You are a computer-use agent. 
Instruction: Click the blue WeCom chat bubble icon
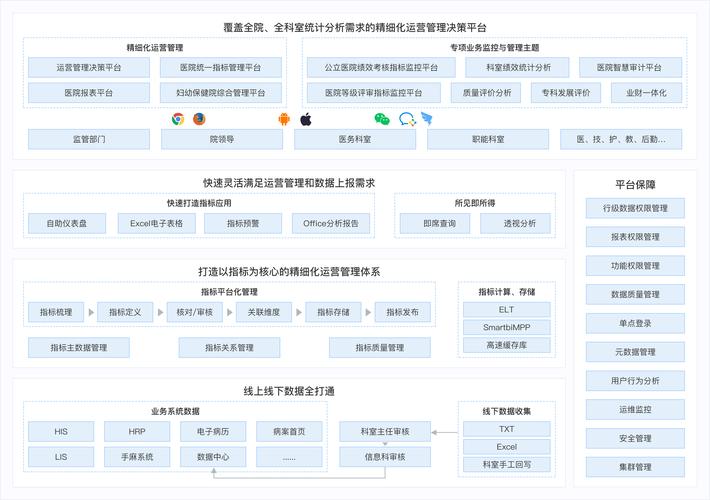tap(407, 119)
